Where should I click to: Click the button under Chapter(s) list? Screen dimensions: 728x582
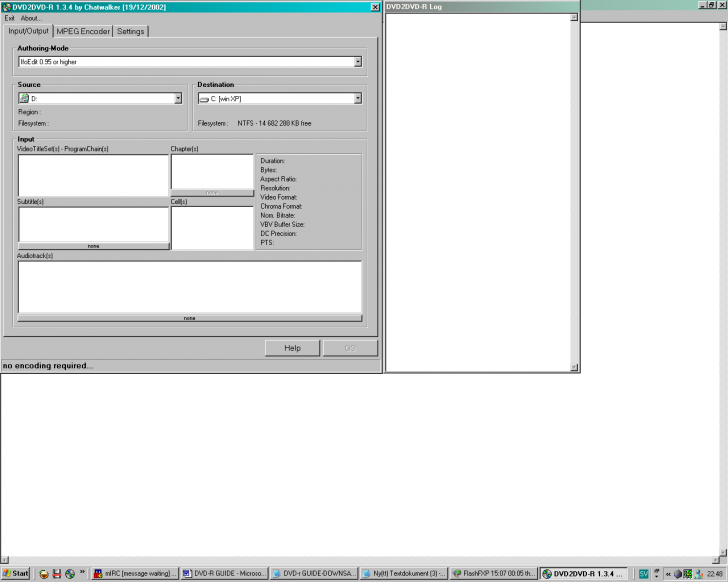[x=212, y=193]
